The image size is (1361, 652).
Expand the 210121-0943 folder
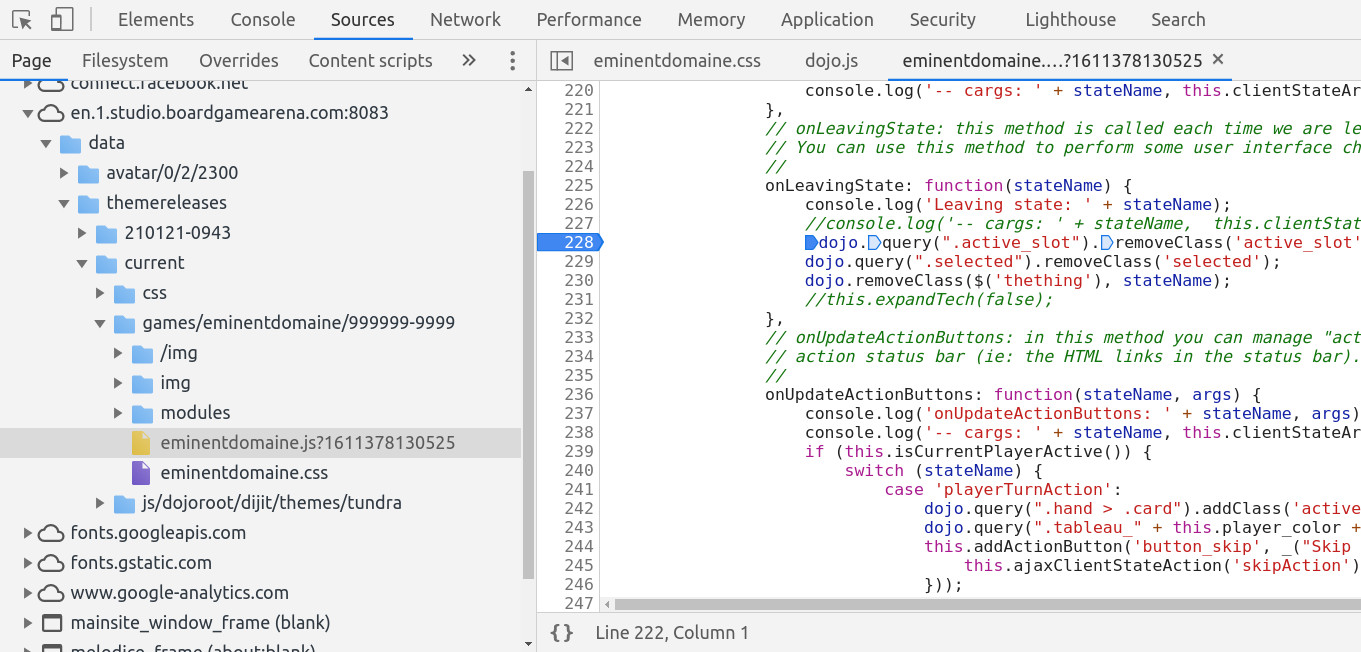pyautogui.click(x=83, y=233)
